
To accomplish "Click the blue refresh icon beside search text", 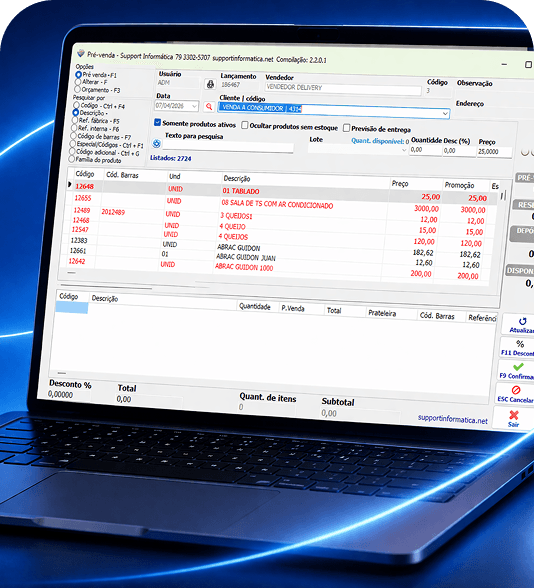I will point(156,143).
